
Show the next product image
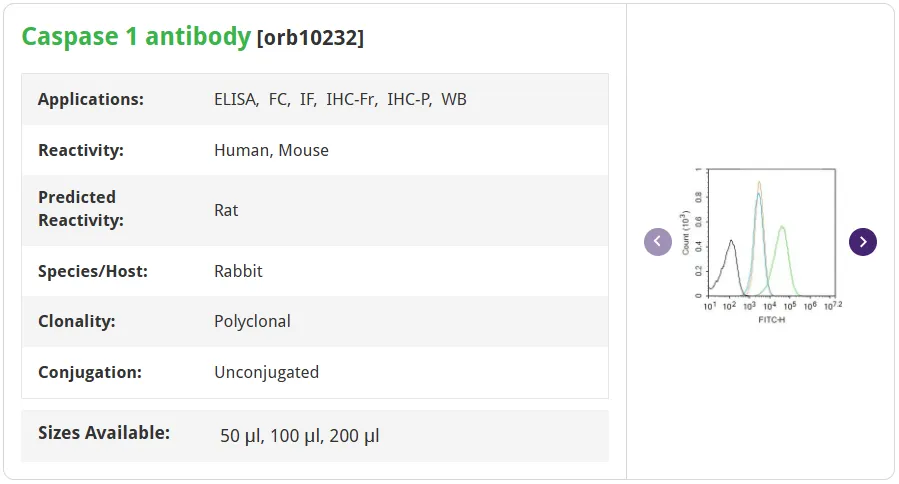click(x=862, y=242)
